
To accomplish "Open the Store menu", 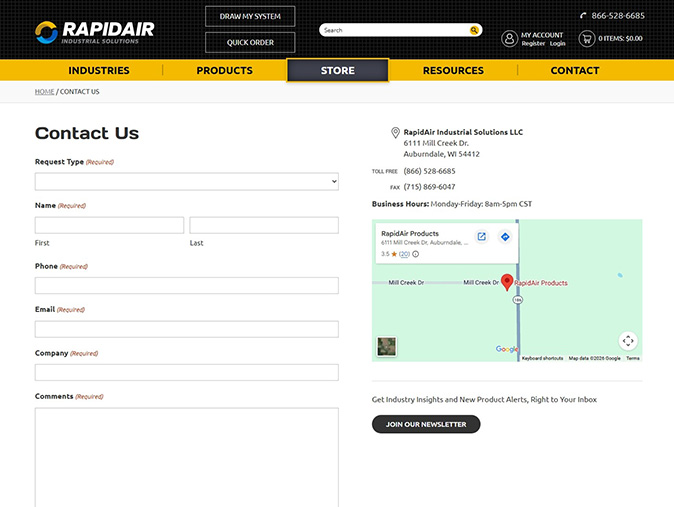I will (337, 70).
